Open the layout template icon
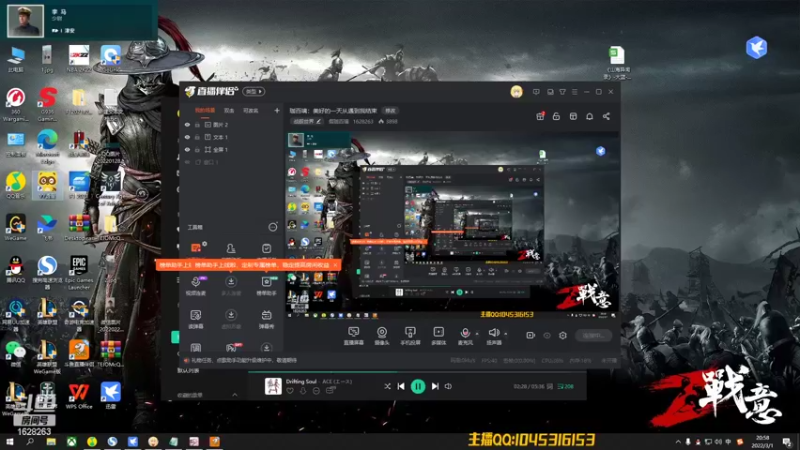Image resolution: width=800 pixels, height=450 pixels. click(x=573, y=116)
